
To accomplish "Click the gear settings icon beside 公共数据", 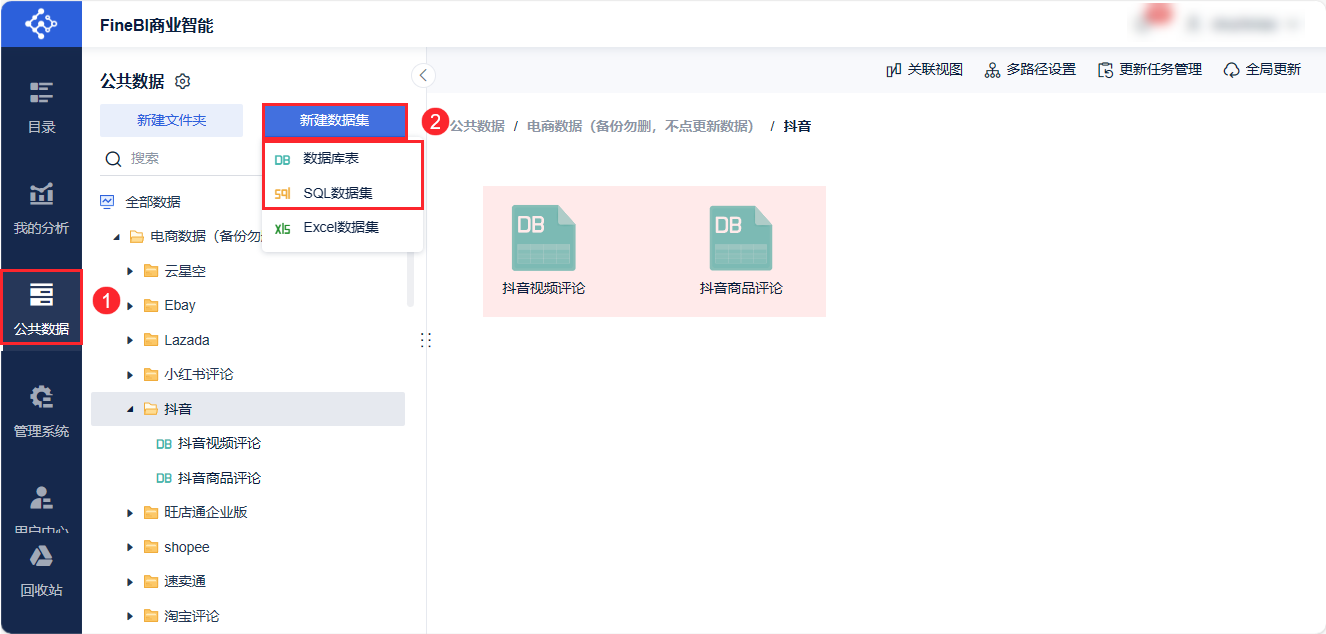I will pos(182,81).
